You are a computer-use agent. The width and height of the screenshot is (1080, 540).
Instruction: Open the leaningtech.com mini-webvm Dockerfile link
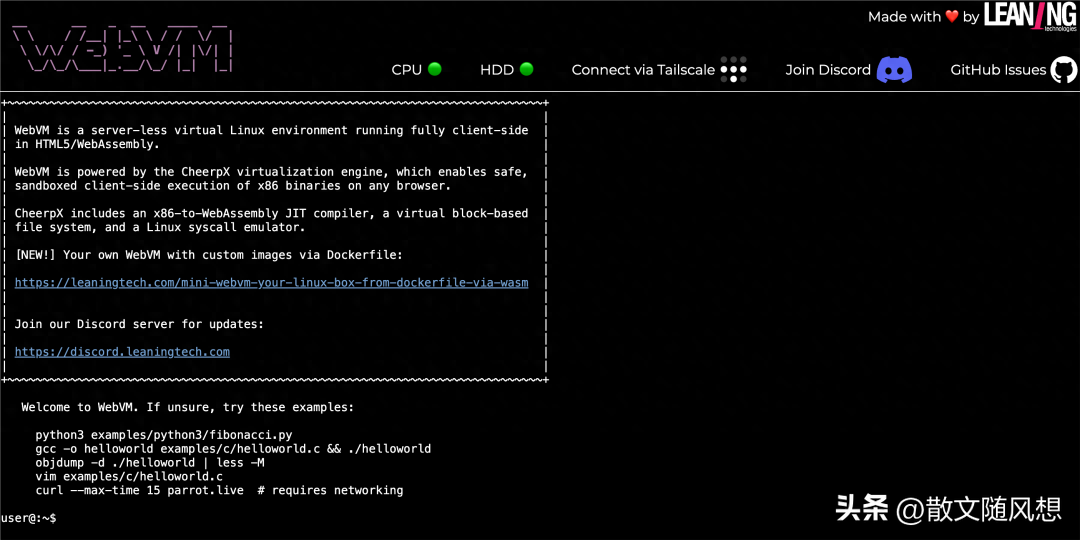(x=271, y=282)
